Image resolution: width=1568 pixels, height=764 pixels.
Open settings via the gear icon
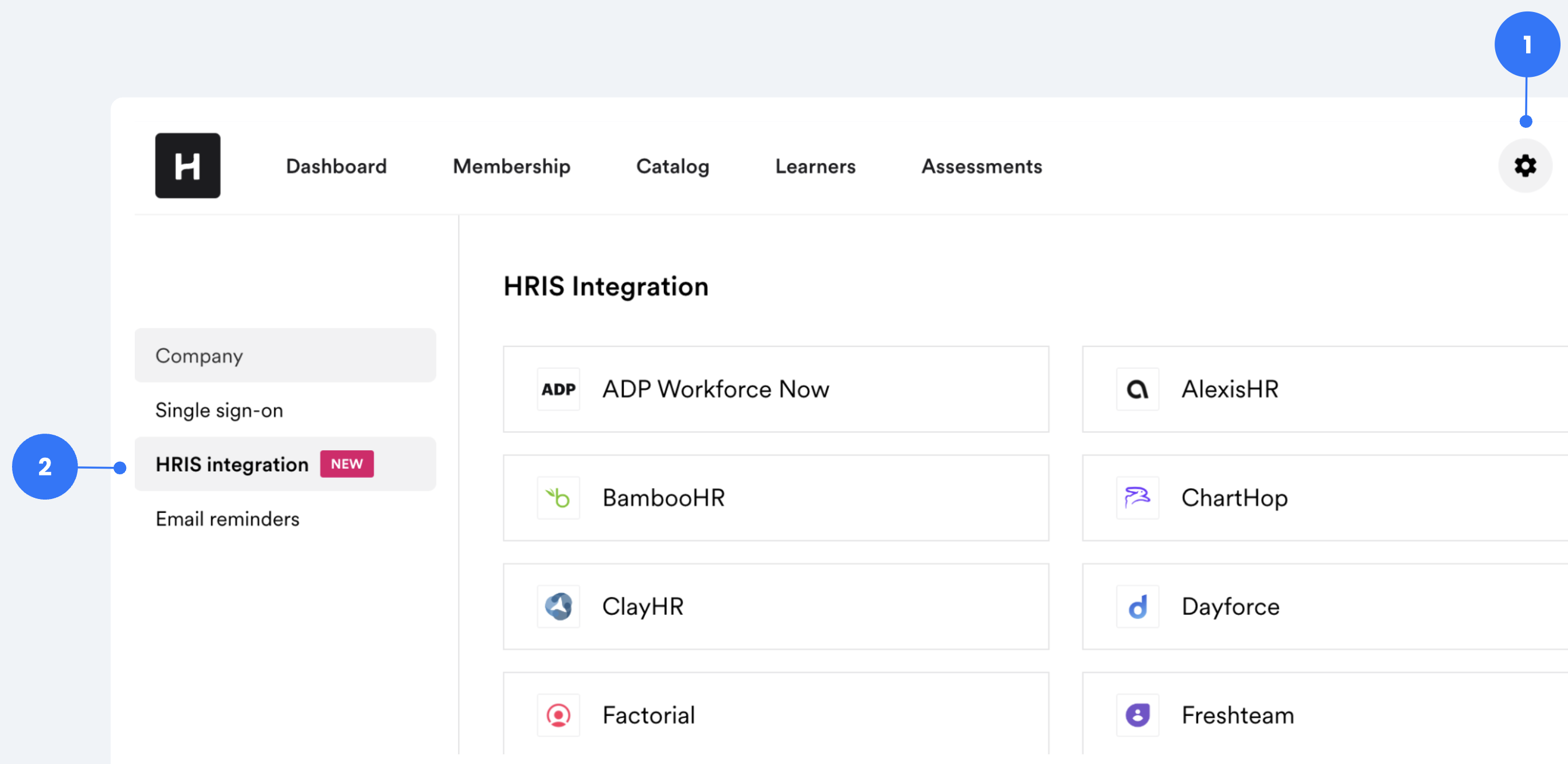click(1525, 166)
